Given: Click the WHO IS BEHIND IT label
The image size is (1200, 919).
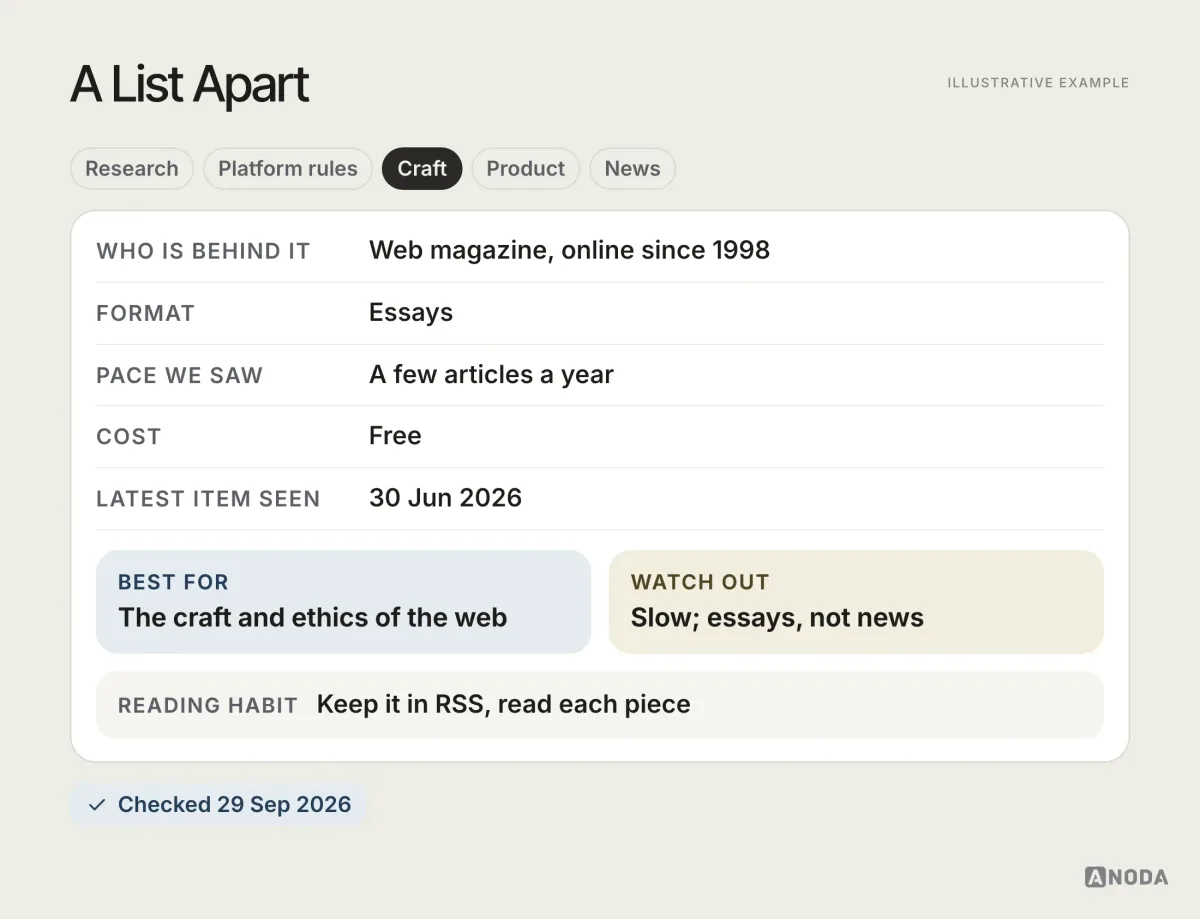Looking at the screenshot, I should [x=203, y=251].
